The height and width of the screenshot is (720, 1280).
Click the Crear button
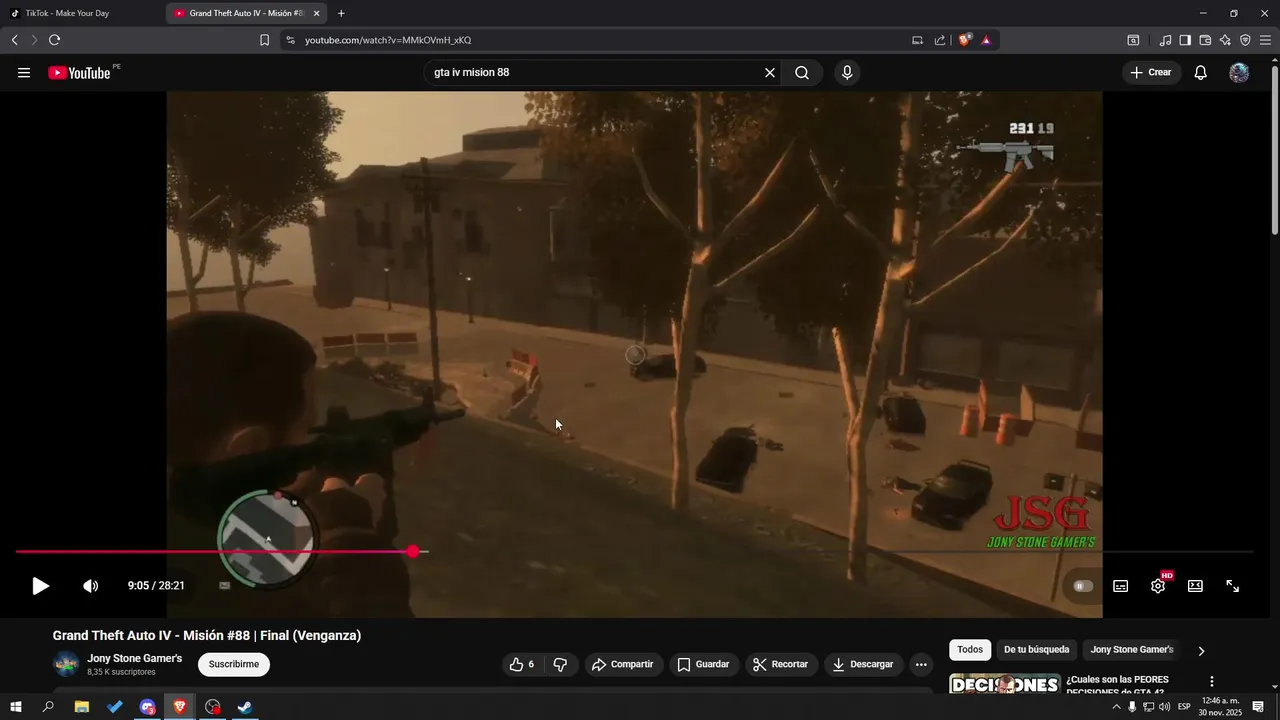(1151, 73)
